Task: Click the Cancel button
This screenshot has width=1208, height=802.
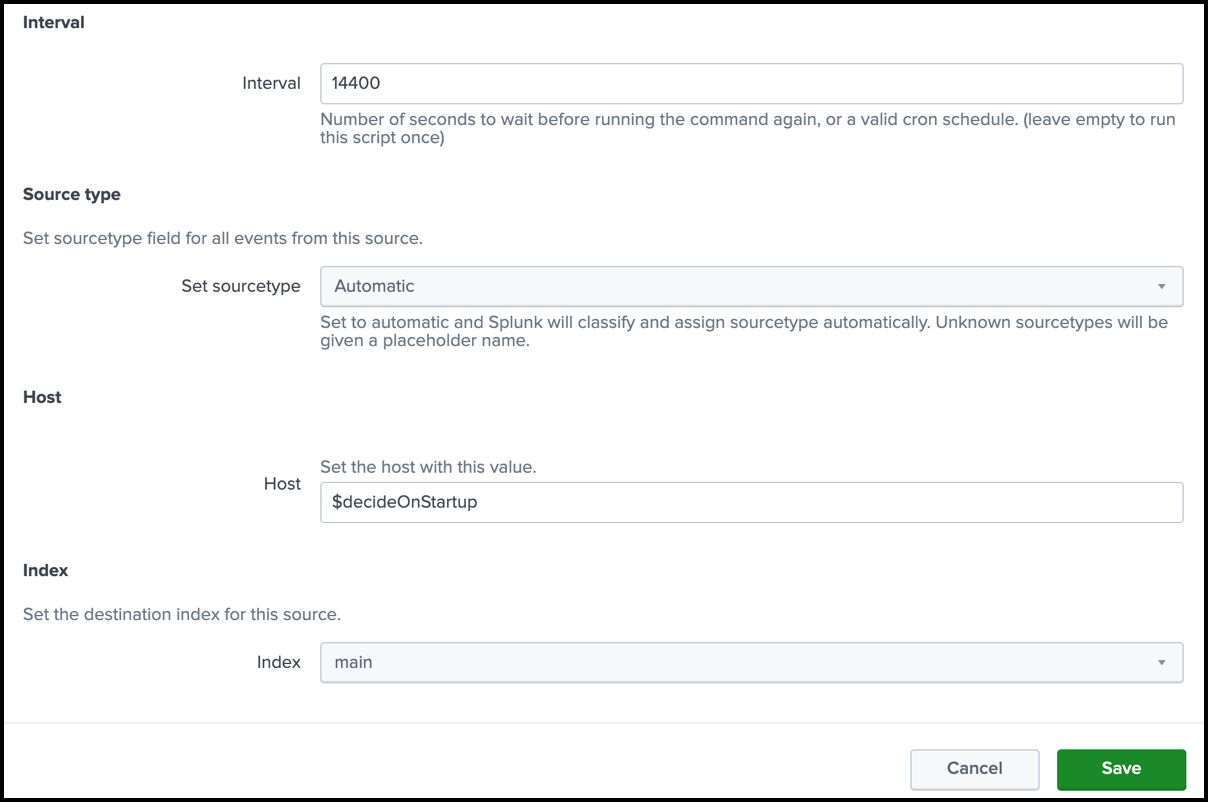Action: 974,768
